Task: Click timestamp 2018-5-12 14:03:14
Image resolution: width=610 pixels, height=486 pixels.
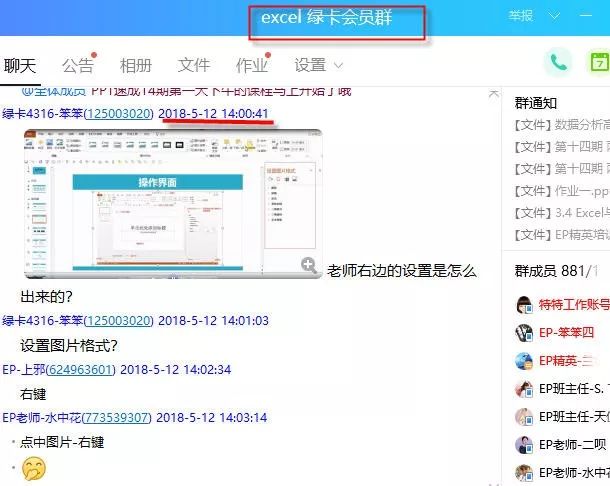Action: [x=212, y=418]
